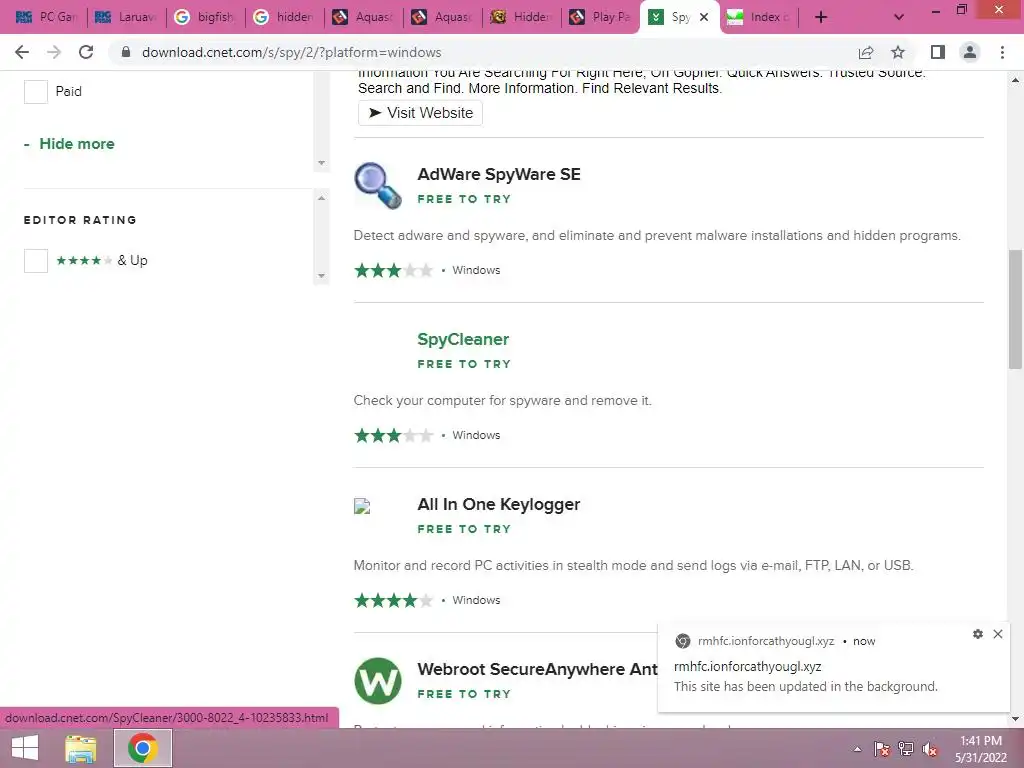Click the rmhfc.ionforcathyougl.xyz notification text
The image size is (1024, 768).
point(748,667)
